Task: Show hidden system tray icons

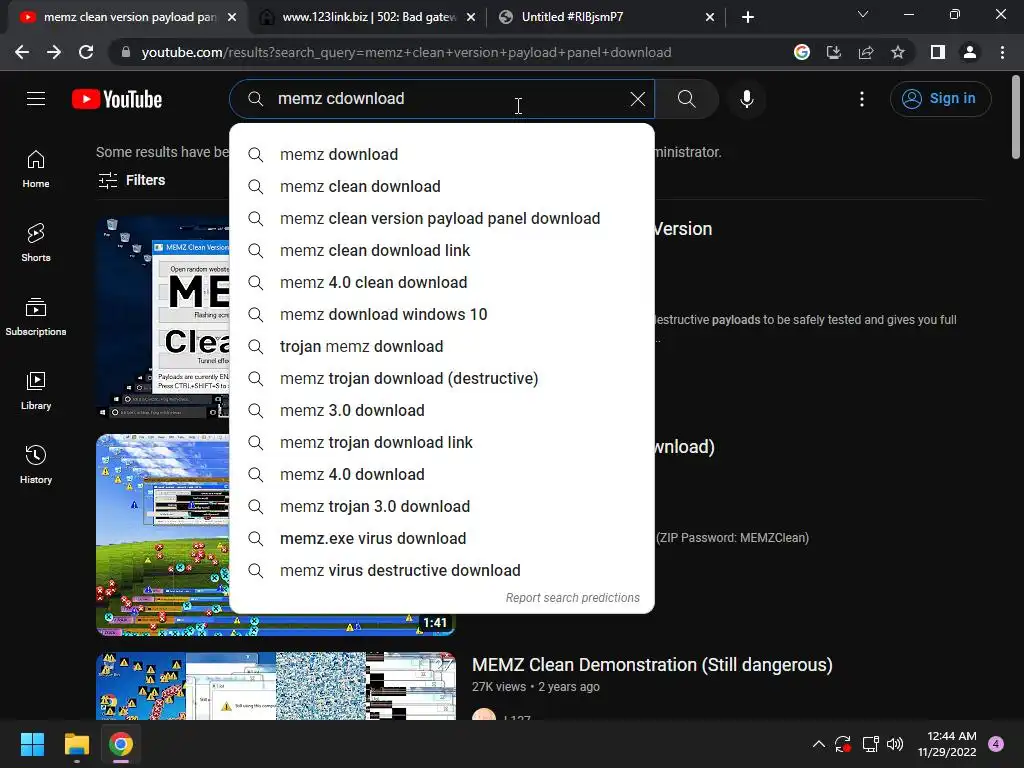Action: pos(818,744)
